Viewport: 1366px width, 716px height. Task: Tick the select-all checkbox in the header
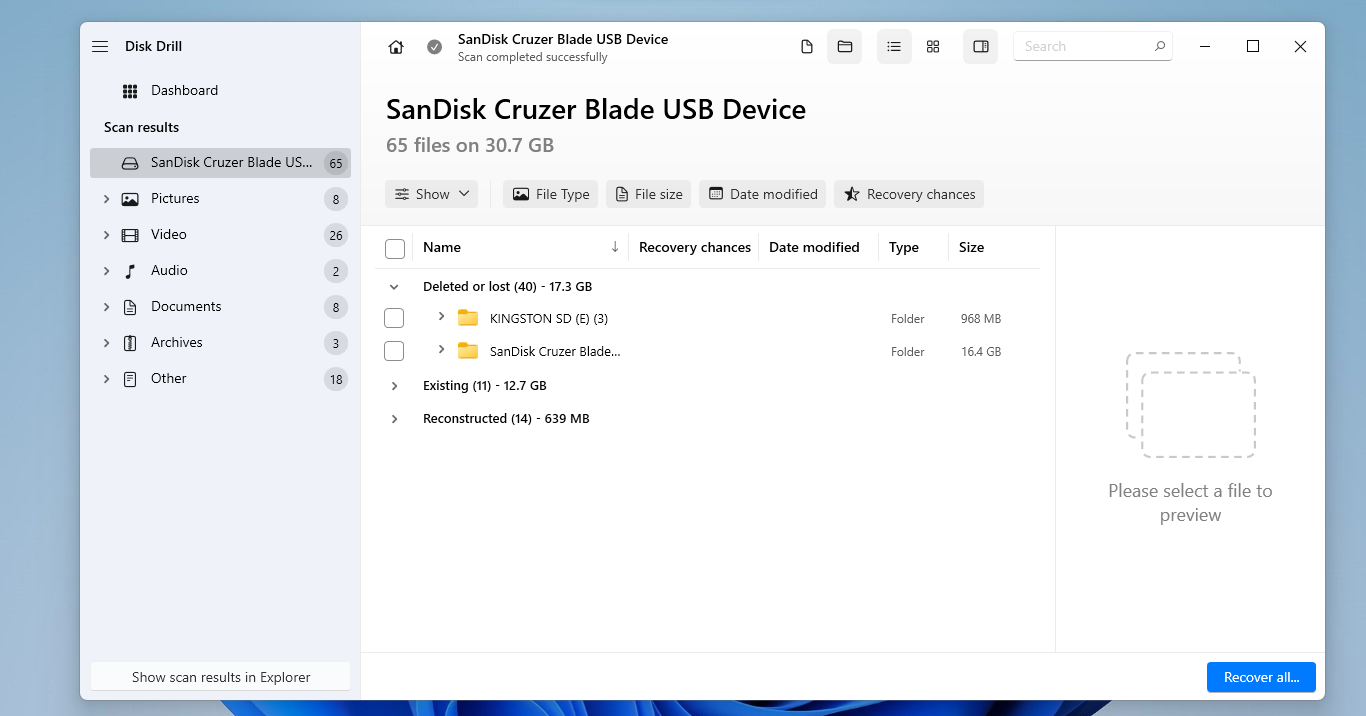(395, 249)
